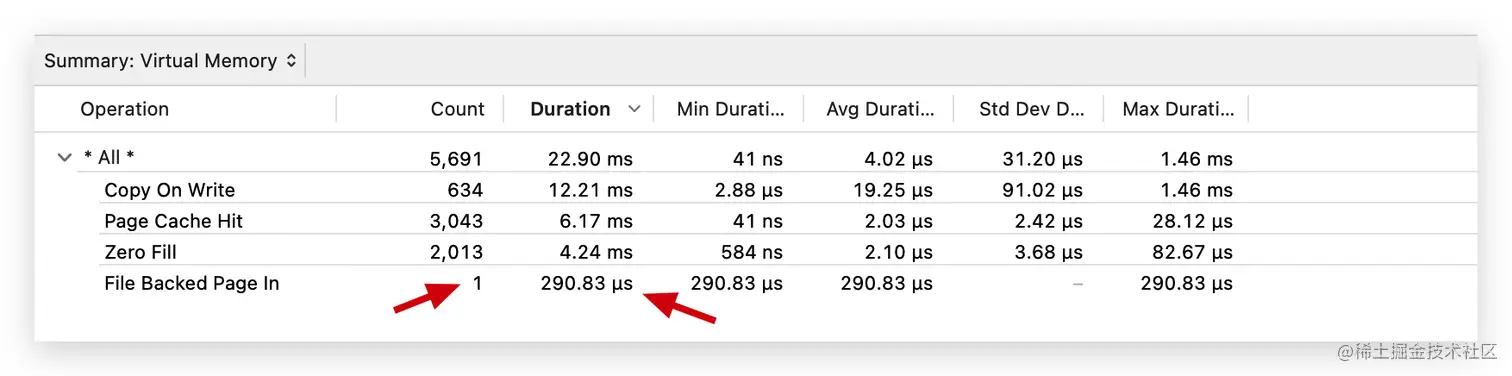Click the count value 634
The height and width of the screenshot is (376, 1512).
[x=466, y=190]
